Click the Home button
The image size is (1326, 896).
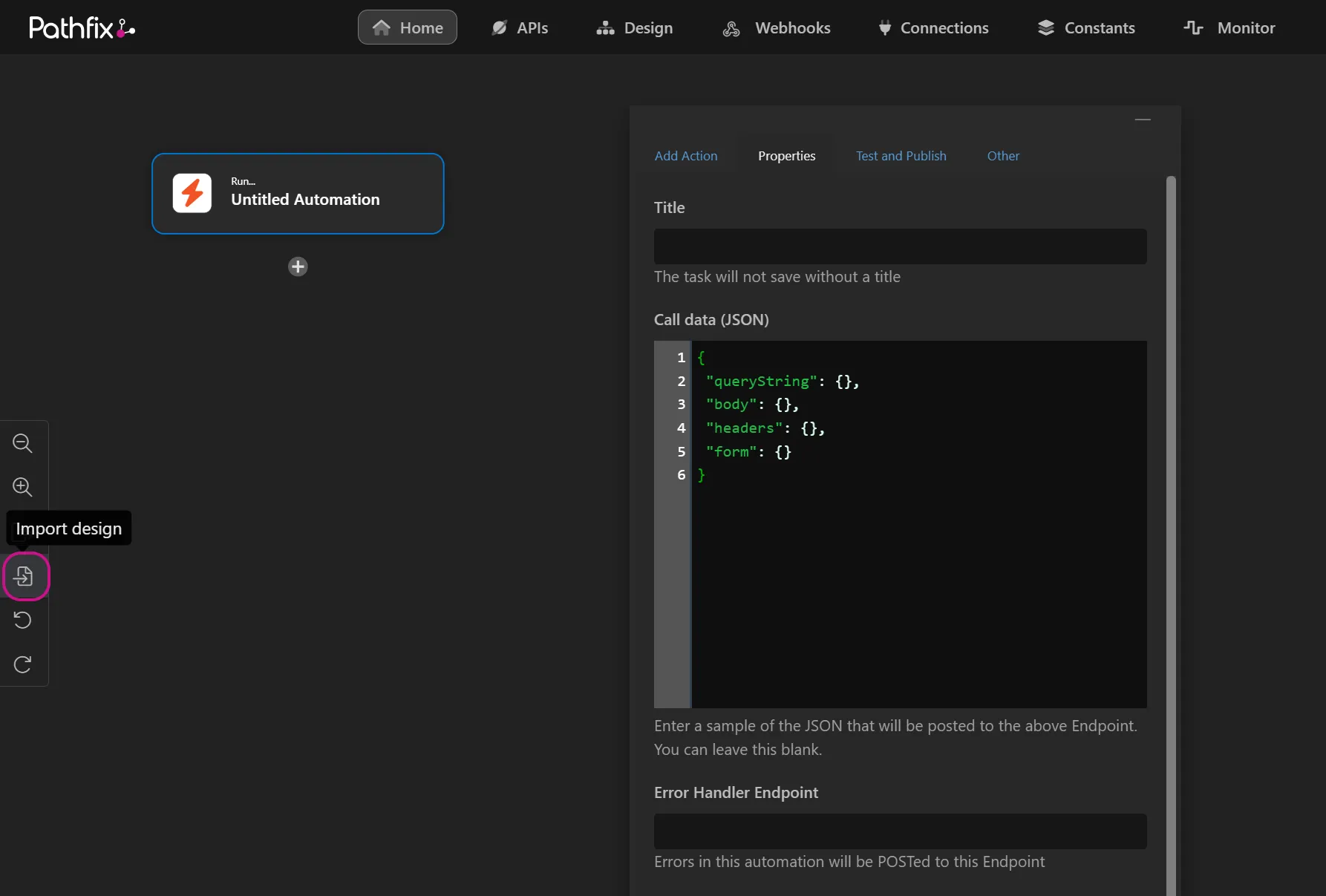tap(408, 27)
